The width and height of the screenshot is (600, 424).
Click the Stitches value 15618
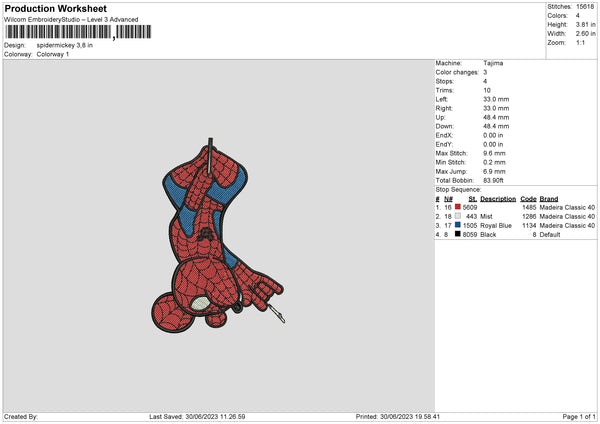click(585, 7)
